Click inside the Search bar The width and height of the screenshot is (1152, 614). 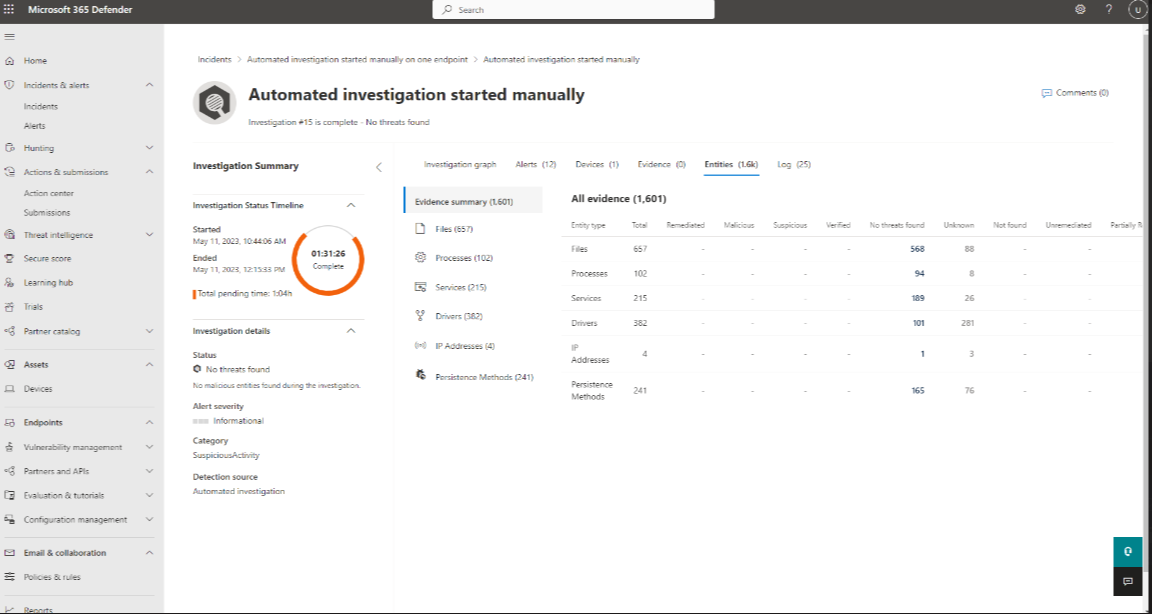tap(573, 9)
